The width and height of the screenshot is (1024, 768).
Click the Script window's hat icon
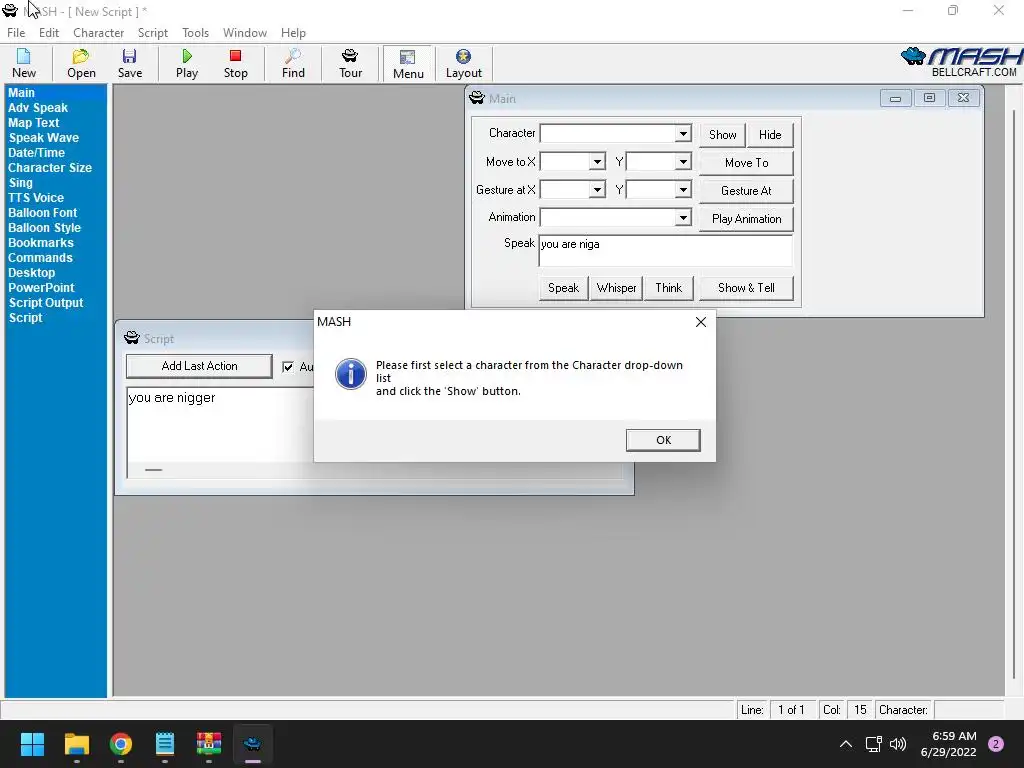pyautogui.click(x=132, y=338)
